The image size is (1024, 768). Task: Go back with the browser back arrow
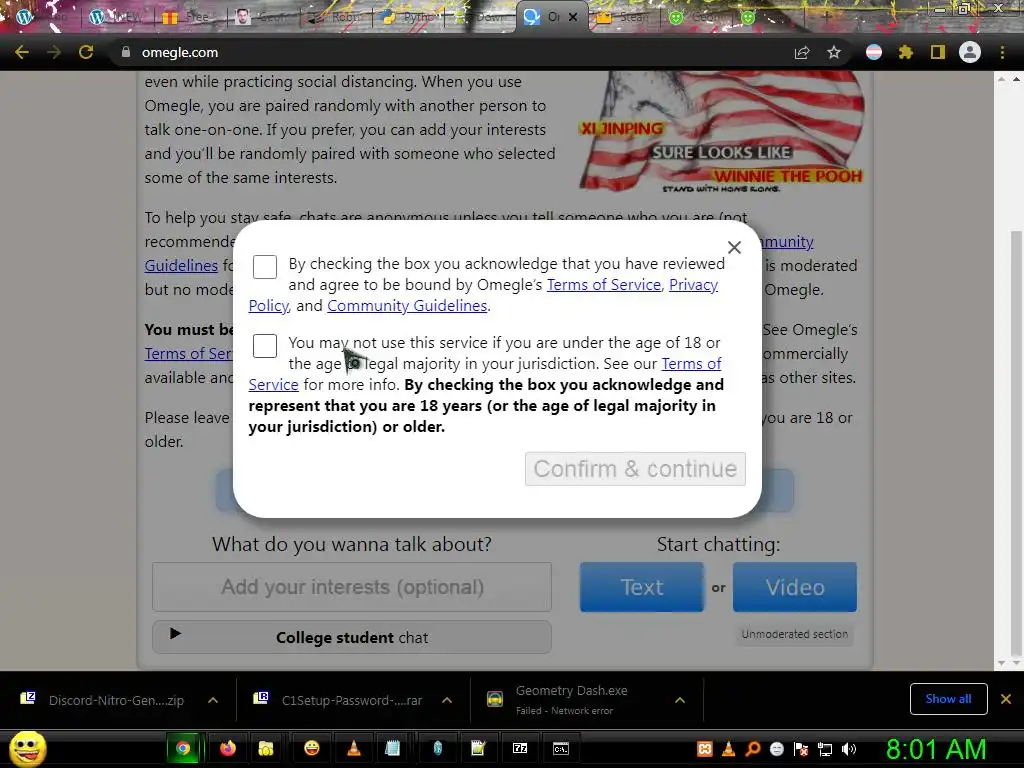point(22,52)
